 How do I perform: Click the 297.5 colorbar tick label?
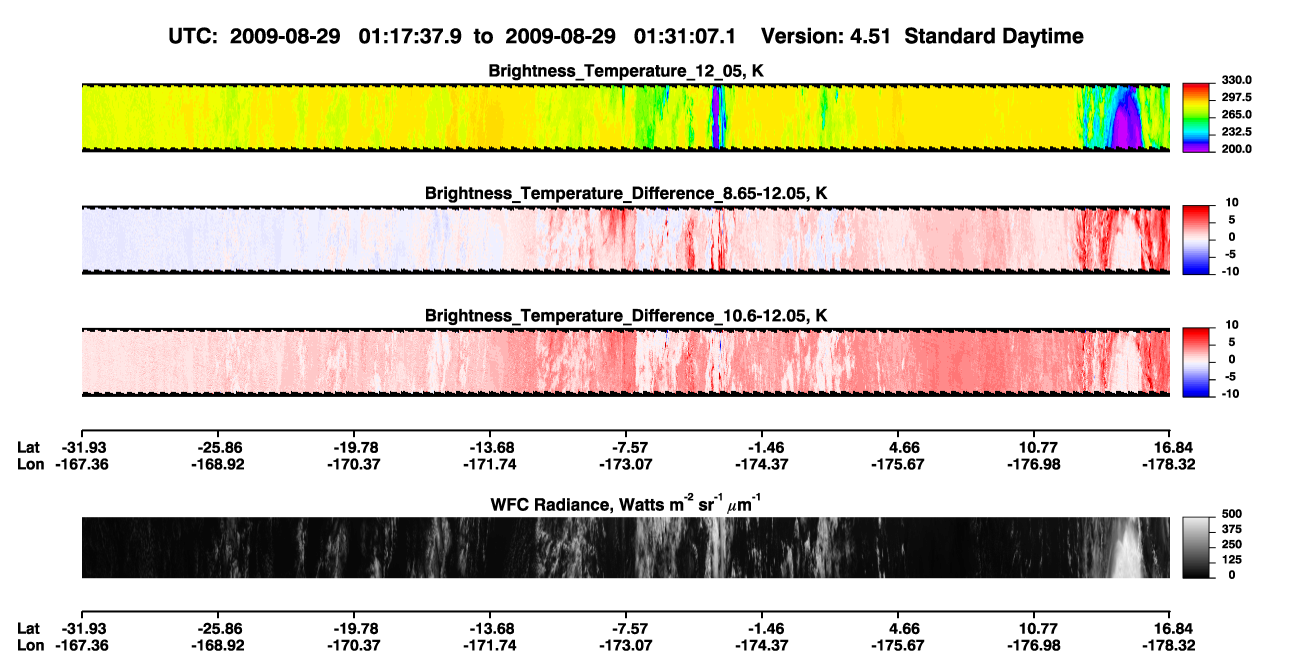point(1238,98)
